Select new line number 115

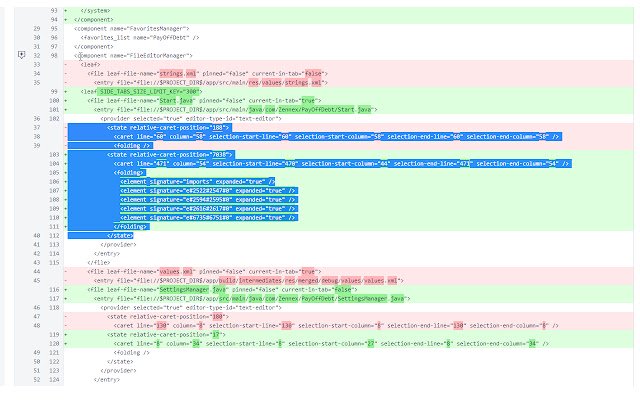click(x=54, y=262)
